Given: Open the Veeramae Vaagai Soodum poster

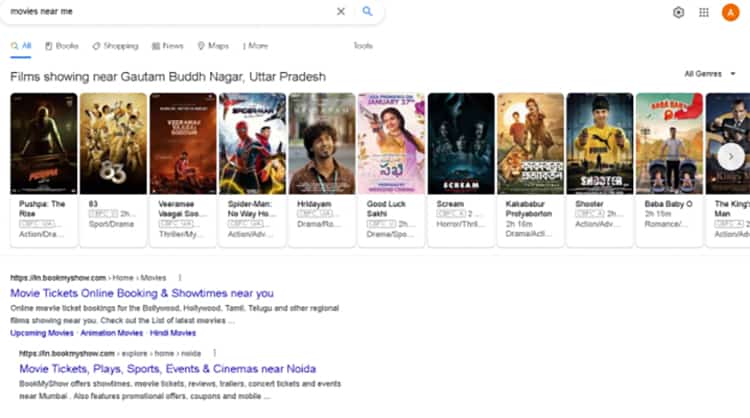Looking at the screenshot, I should [x=183, y=143].
